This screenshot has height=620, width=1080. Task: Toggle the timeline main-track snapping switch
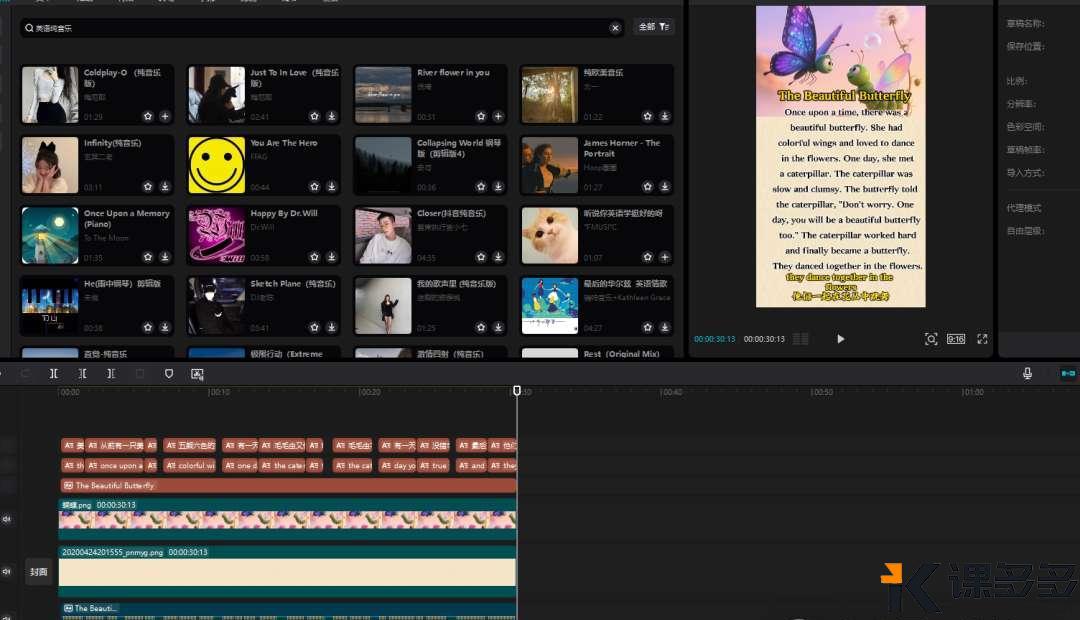tap(1068, 373)
